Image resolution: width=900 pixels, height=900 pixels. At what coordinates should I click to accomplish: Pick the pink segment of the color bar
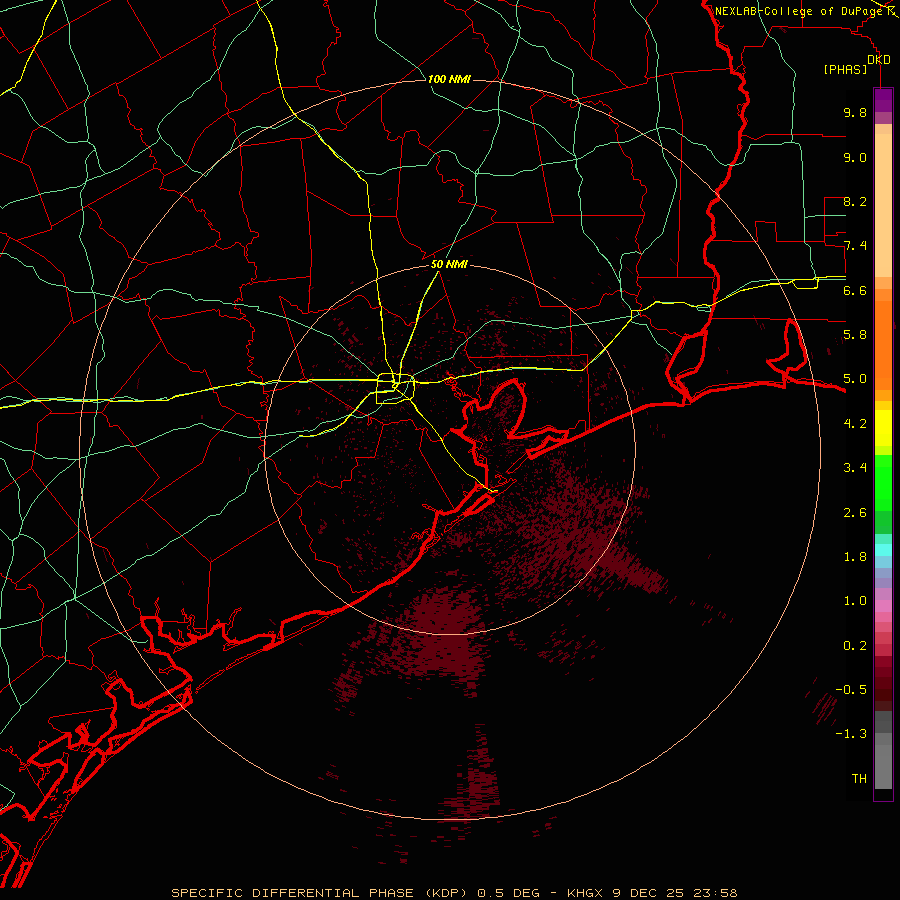point(883,606)
